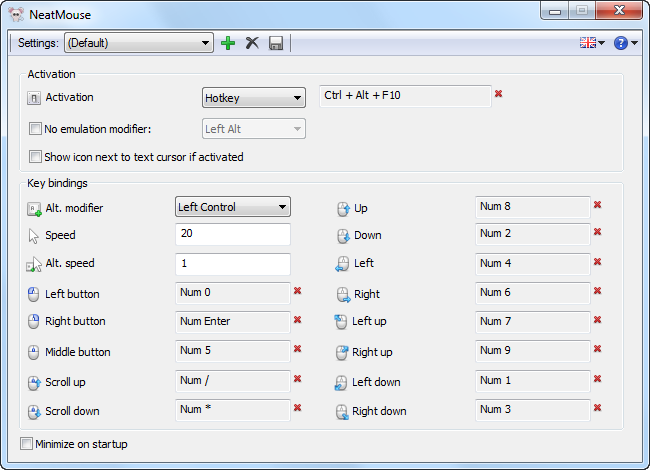Delete current preset using the X icon
Screen dimensions: 650x470
(x=252, y=43)
